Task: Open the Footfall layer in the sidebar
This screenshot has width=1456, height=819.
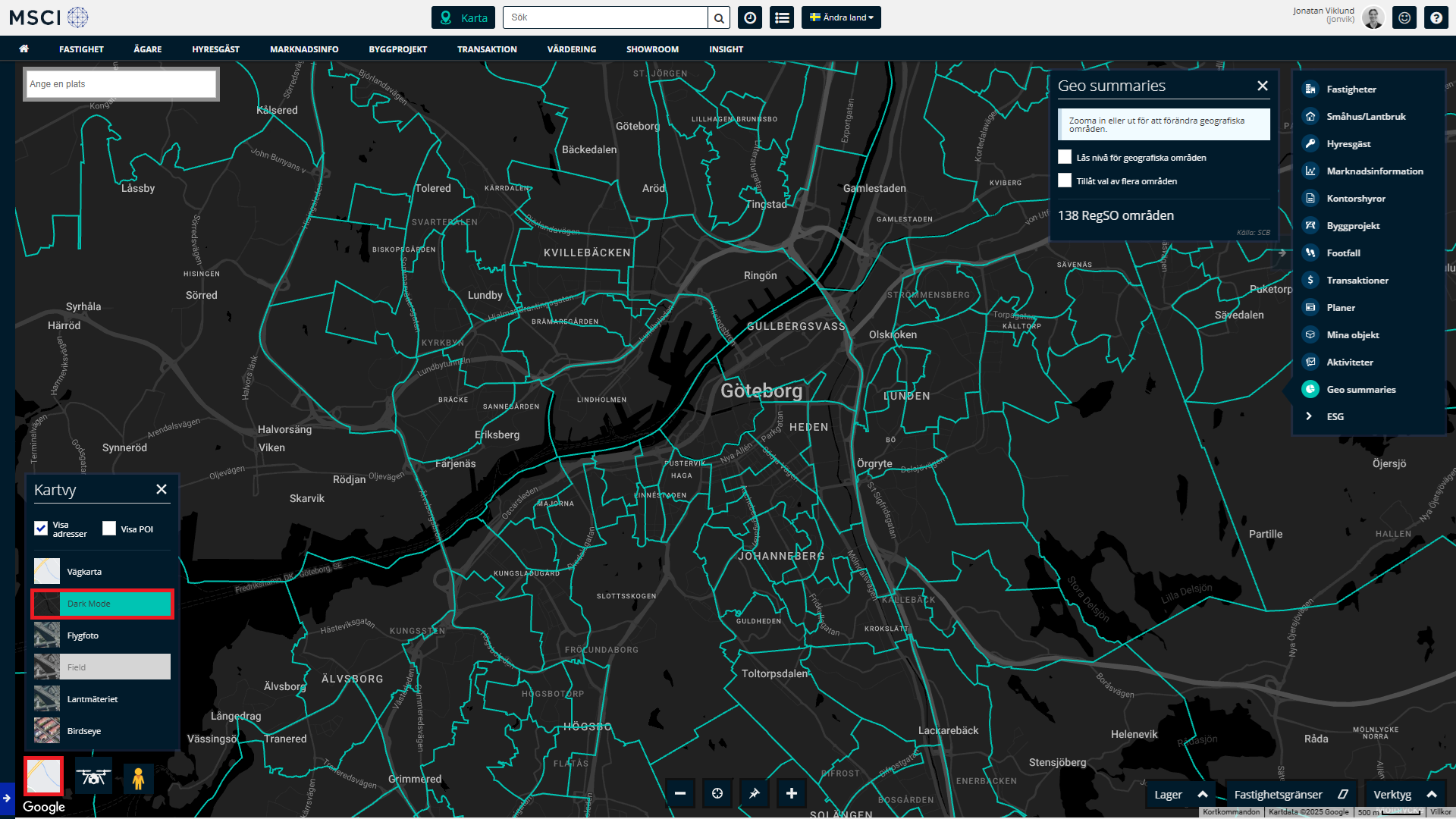Action: [1343, 253]
